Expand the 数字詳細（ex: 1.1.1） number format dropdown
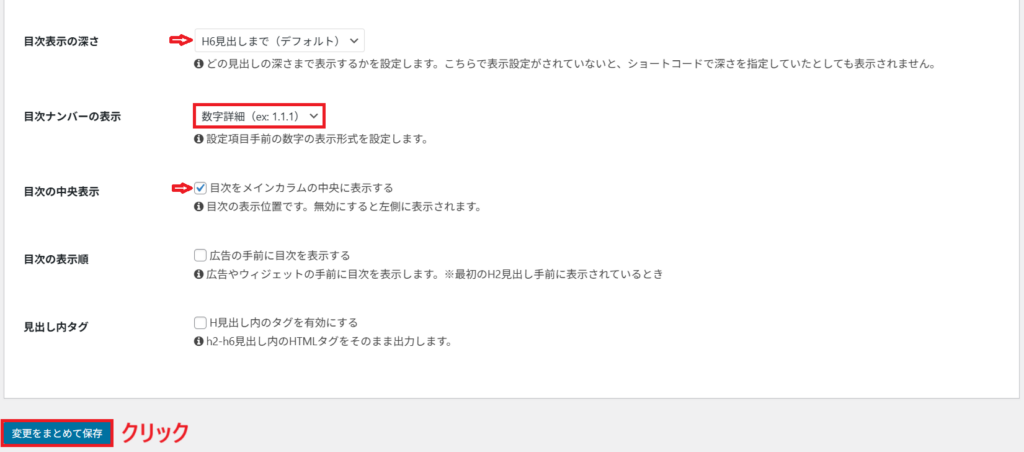Viewport: 1024px width, 452px height. pos(259,116)
